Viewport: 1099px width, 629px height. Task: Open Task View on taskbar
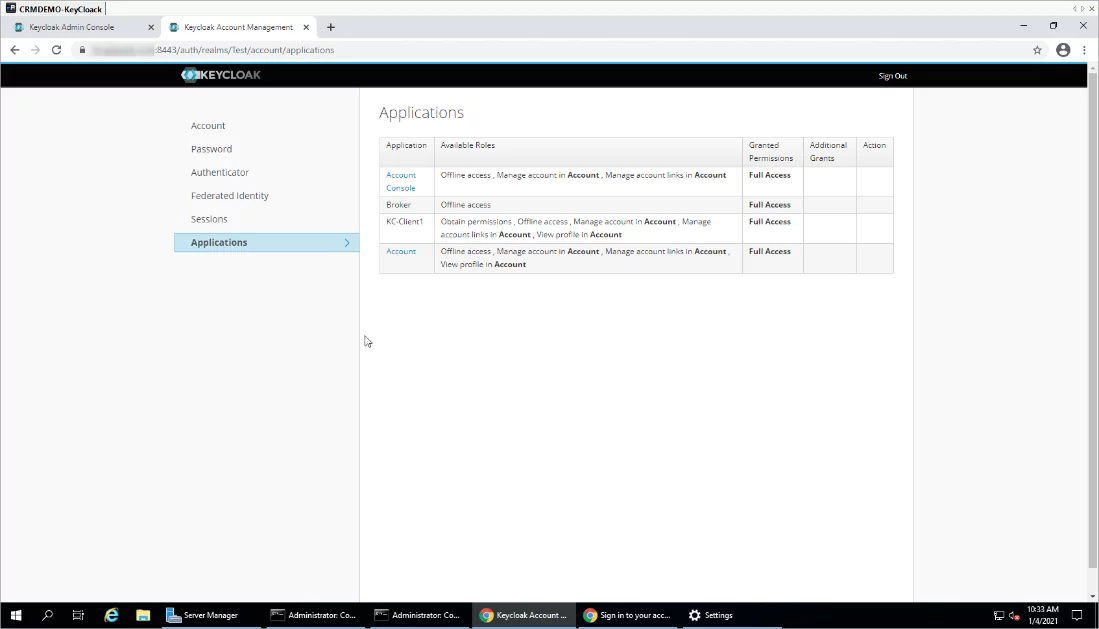coord(78,615)
